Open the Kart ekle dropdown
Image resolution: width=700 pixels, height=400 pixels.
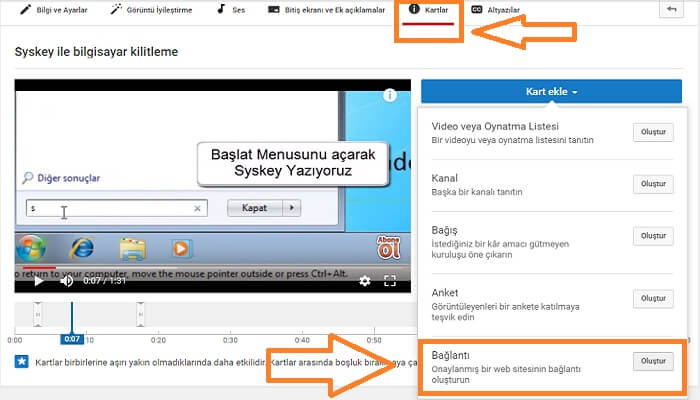(x=551, y=92)
